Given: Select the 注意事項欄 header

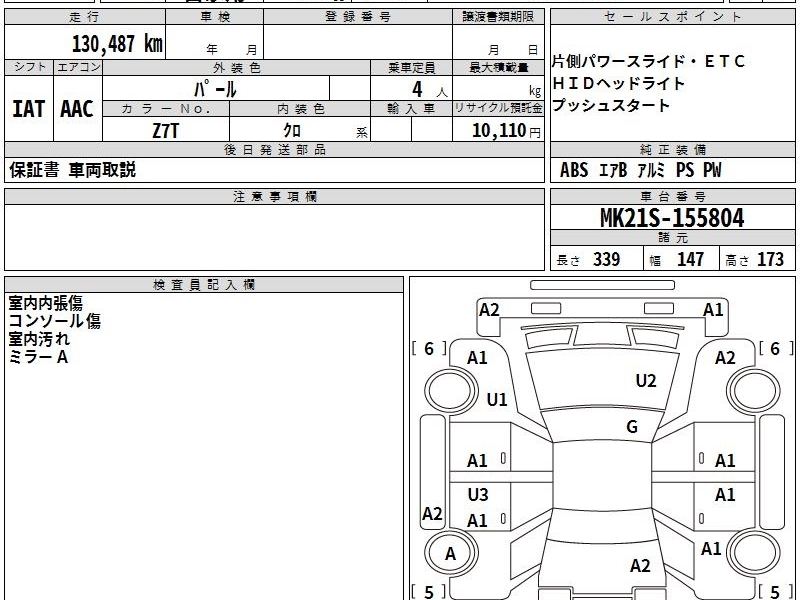Looking at the screenshot, I should 274,196.
